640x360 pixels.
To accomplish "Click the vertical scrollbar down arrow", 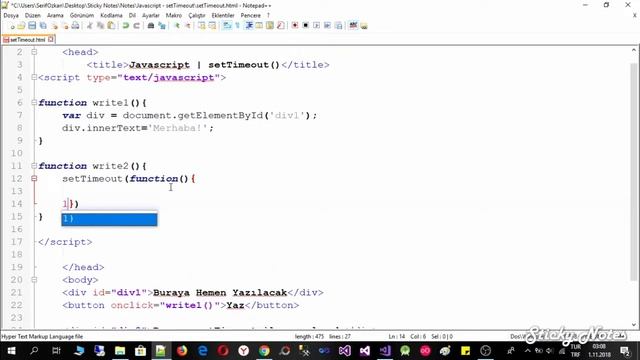I will [633, 325].
